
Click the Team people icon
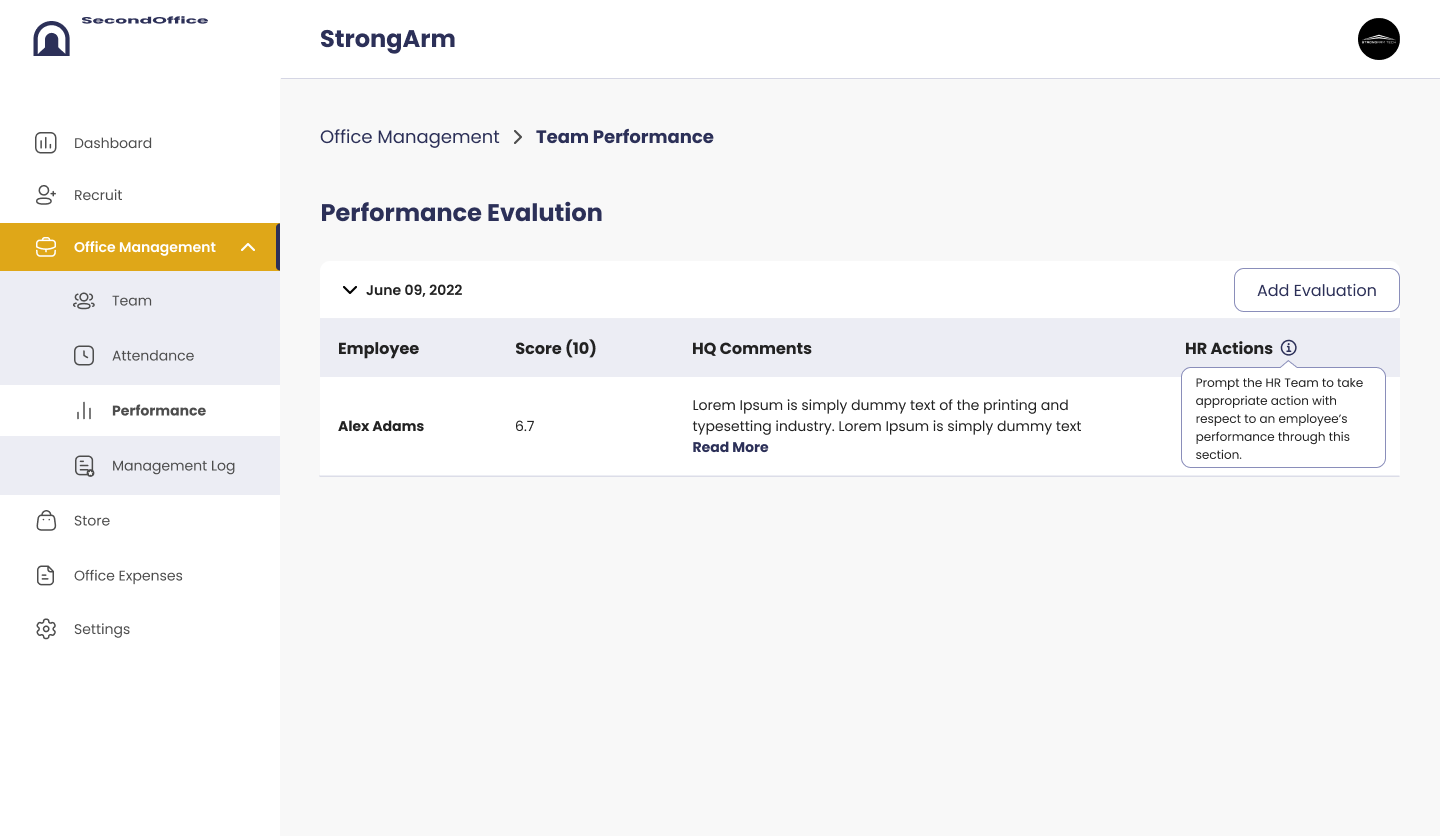click(84, 300)
